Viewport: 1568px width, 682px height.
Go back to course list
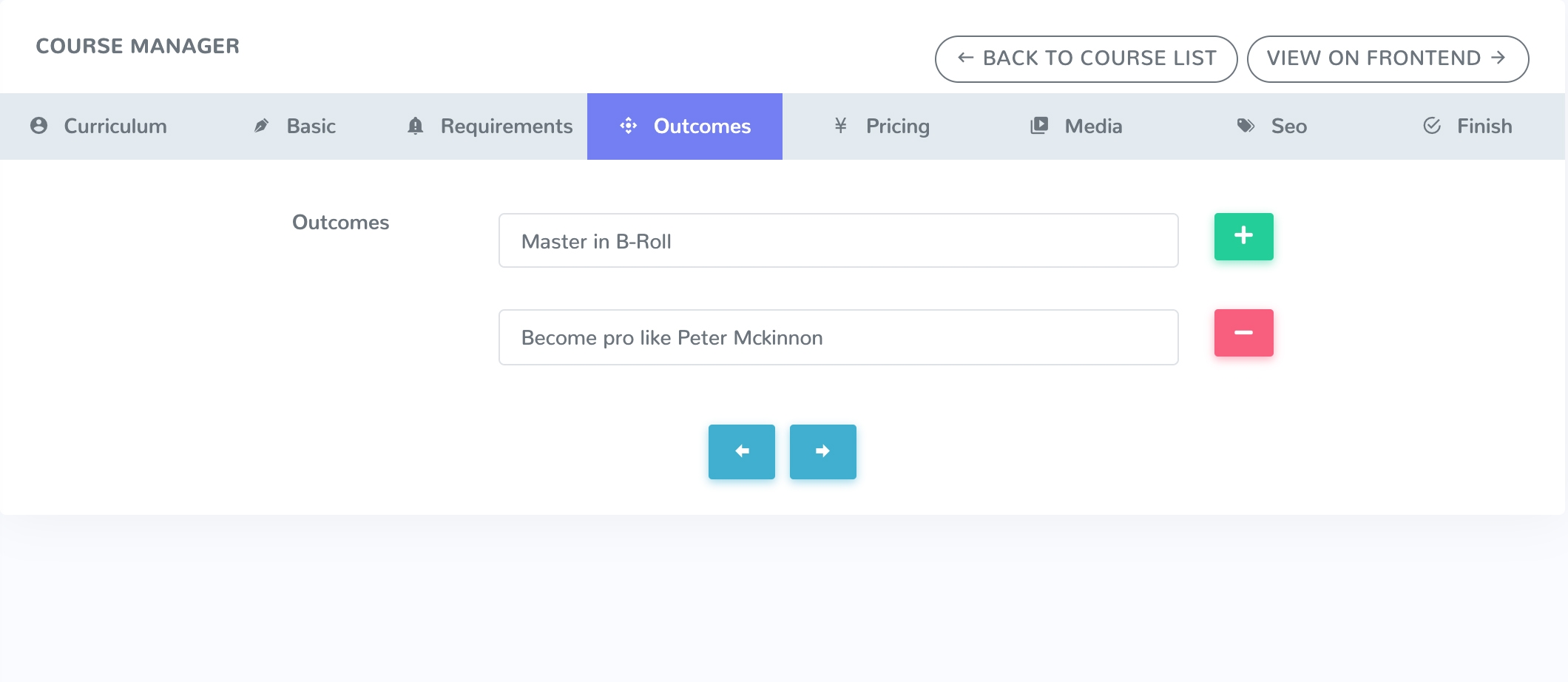[1086, 58]
